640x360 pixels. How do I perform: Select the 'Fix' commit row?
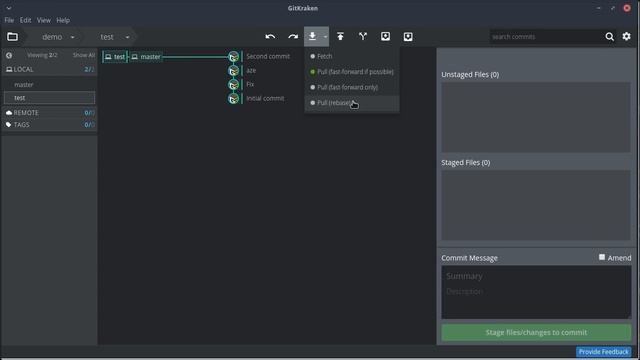[x=250, y=84]
